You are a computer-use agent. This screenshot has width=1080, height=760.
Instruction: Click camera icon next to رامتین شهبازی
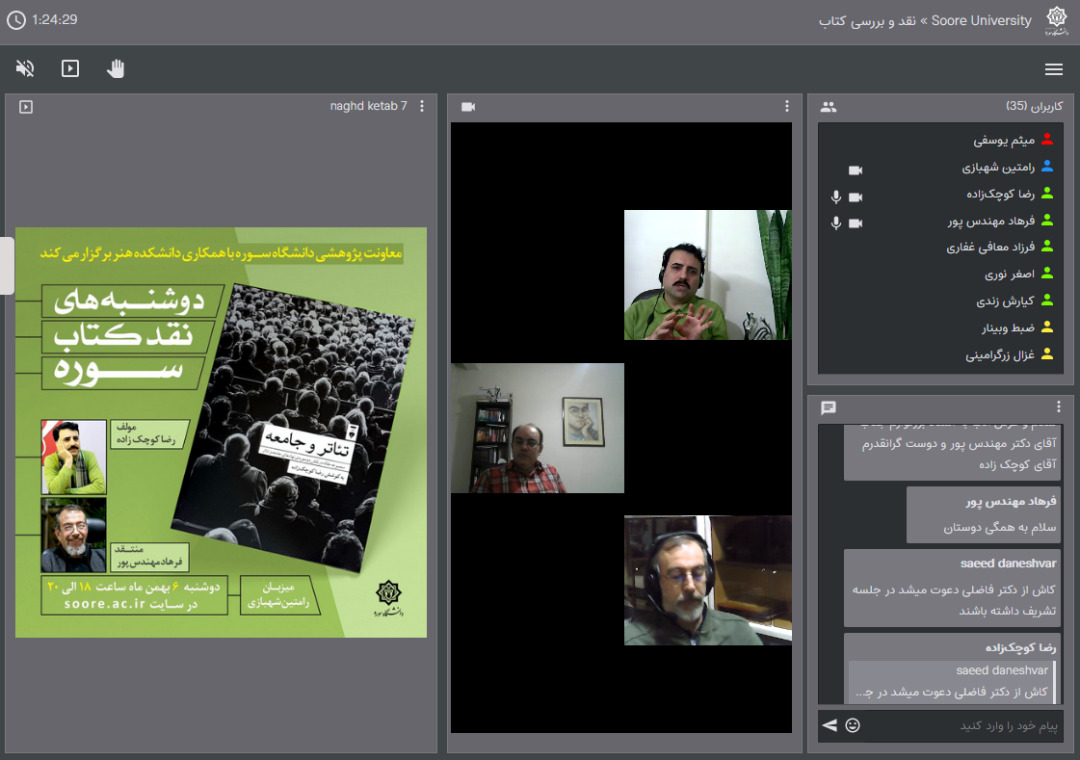click(855, 170)
